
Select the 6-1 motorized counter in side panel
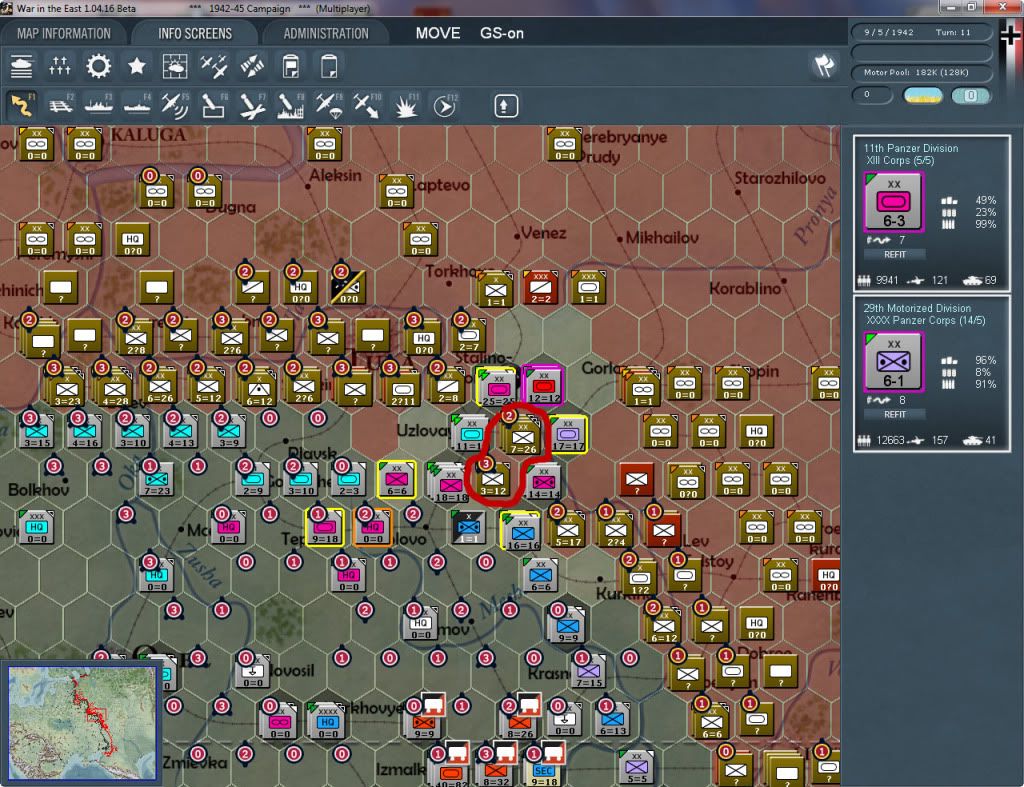893,362
